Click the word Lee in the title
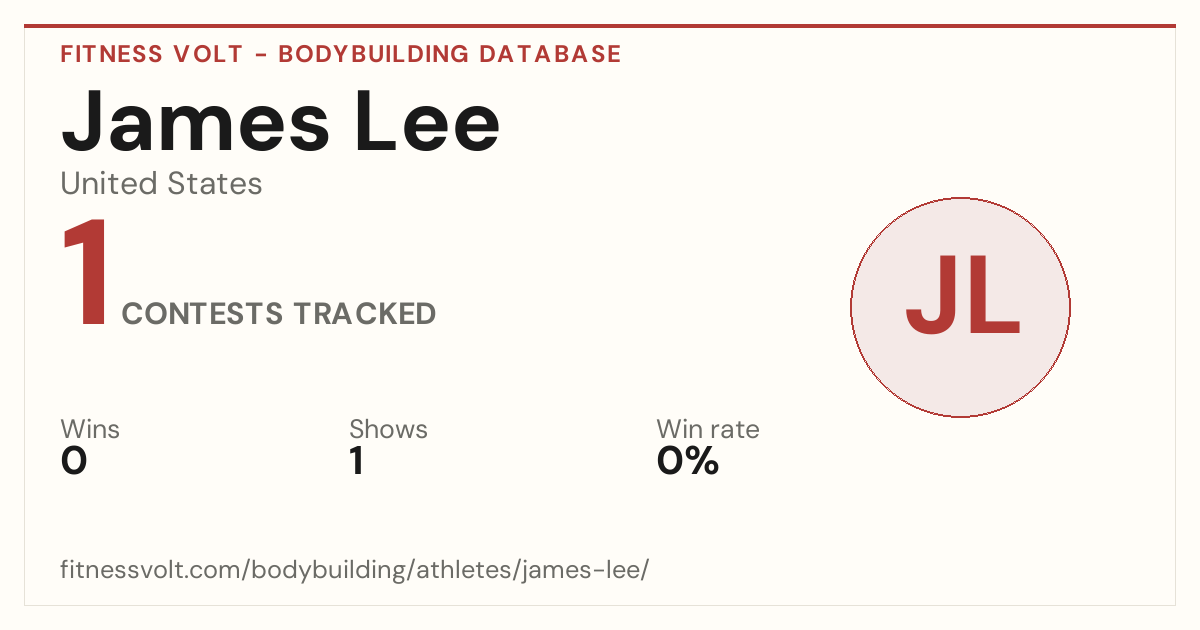This screenshot has height=630, width=1200. pyautogui.click(x=426, y=121)
